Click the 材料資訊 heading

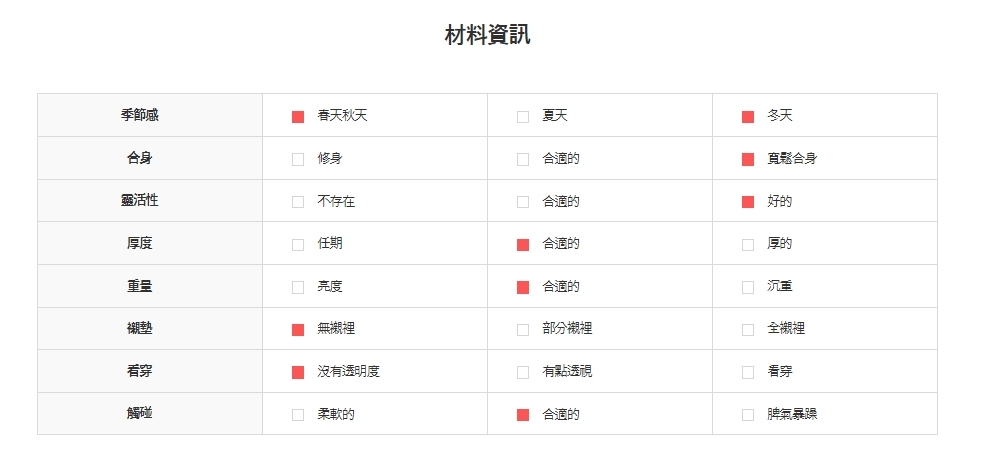487,36
